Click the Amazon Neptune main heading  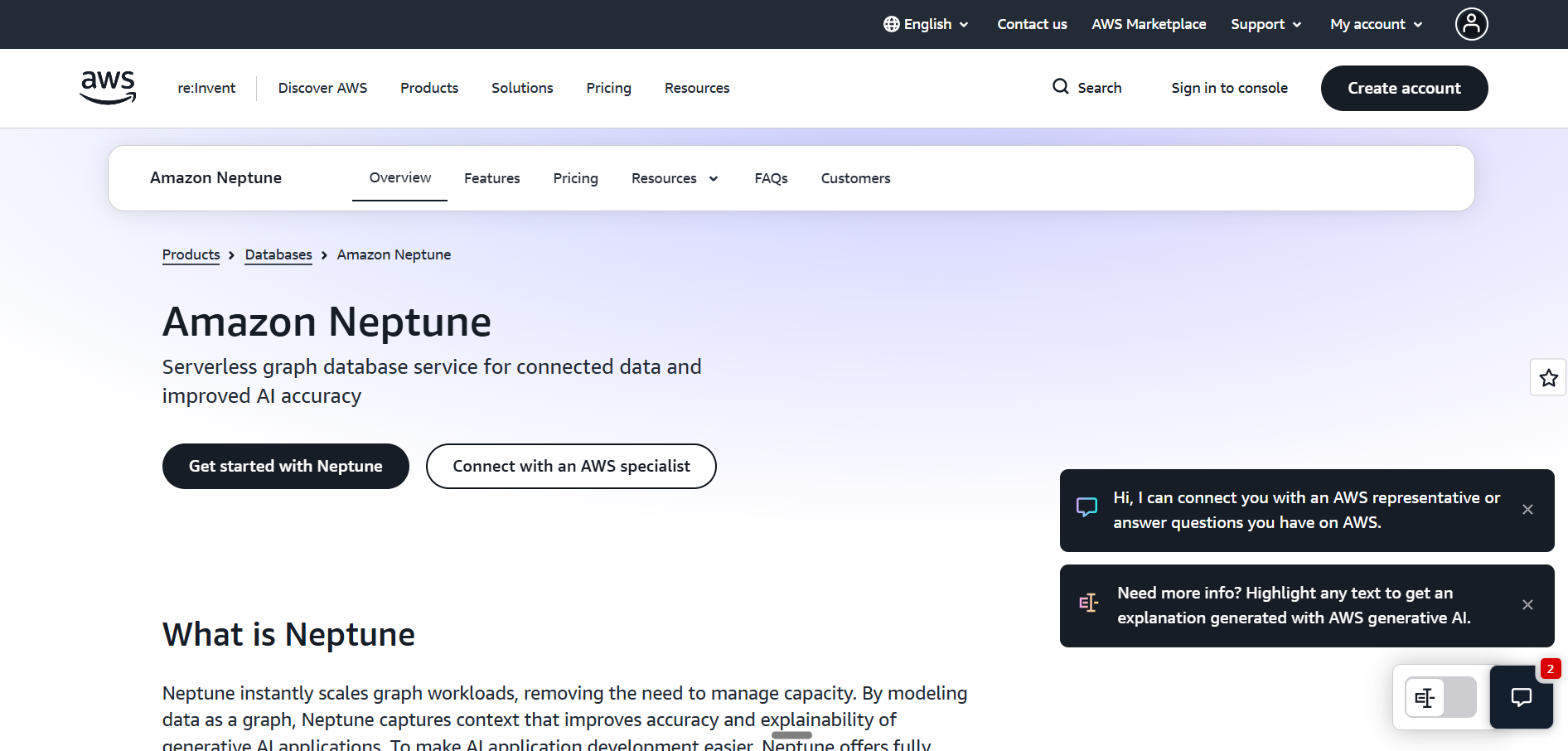pos(327,322)
